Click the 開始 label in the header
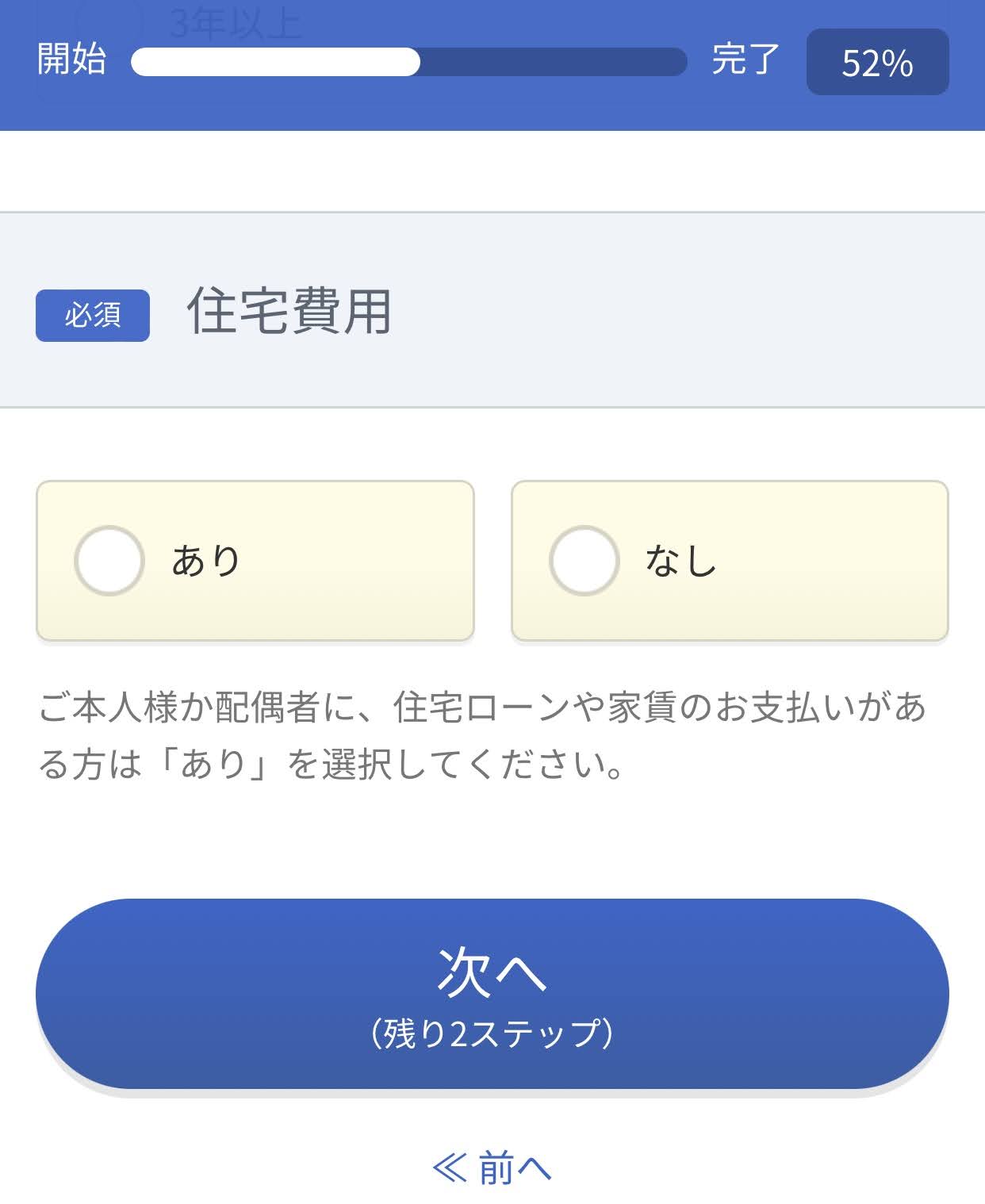This screenshot has height=1204, width=985. pos(71,59)
